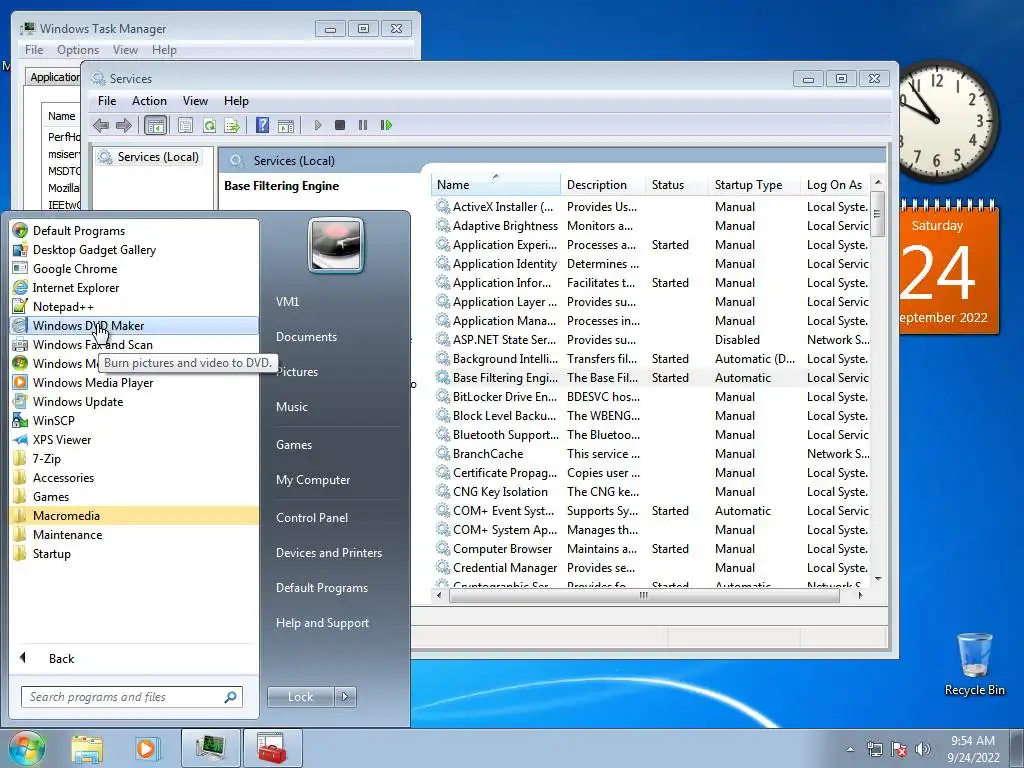
Task: Click the Start Service play icon
Action: coord(317,125)
